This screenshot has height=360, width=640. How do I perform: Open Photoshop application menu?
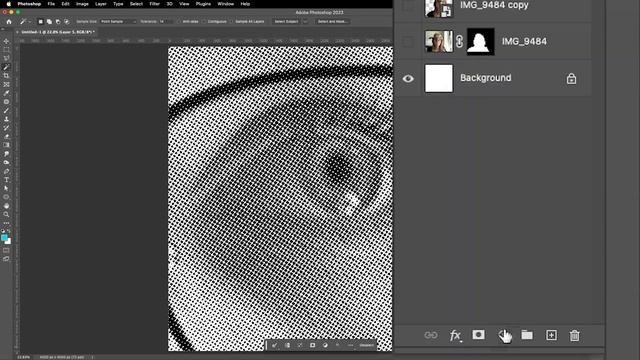point(29,4)
